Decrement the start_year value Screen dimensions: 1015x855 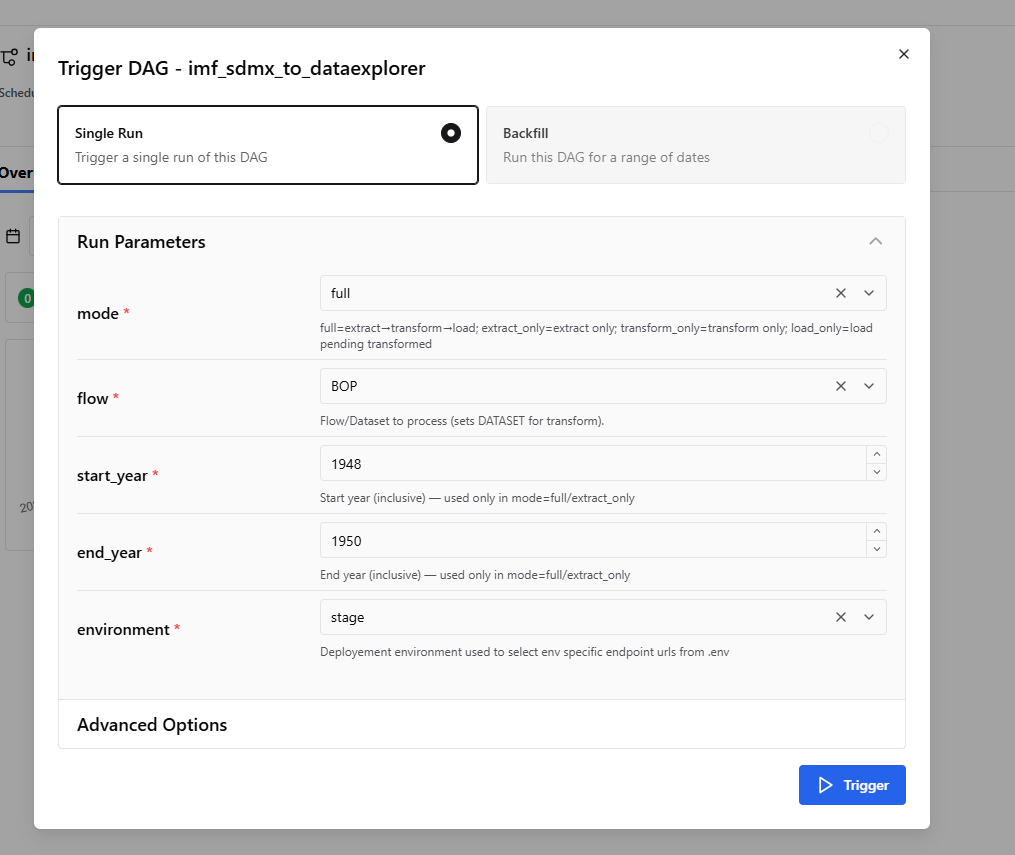pos(877,472)
